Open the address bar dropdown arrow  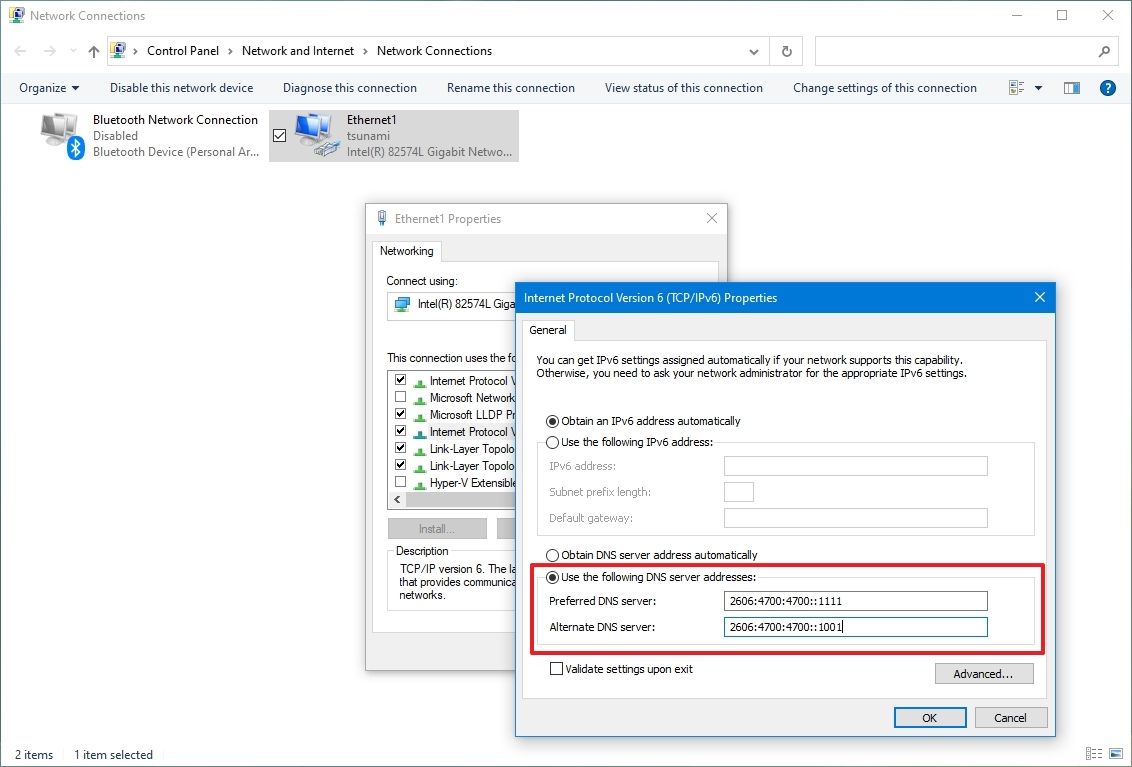click(754, 50)
